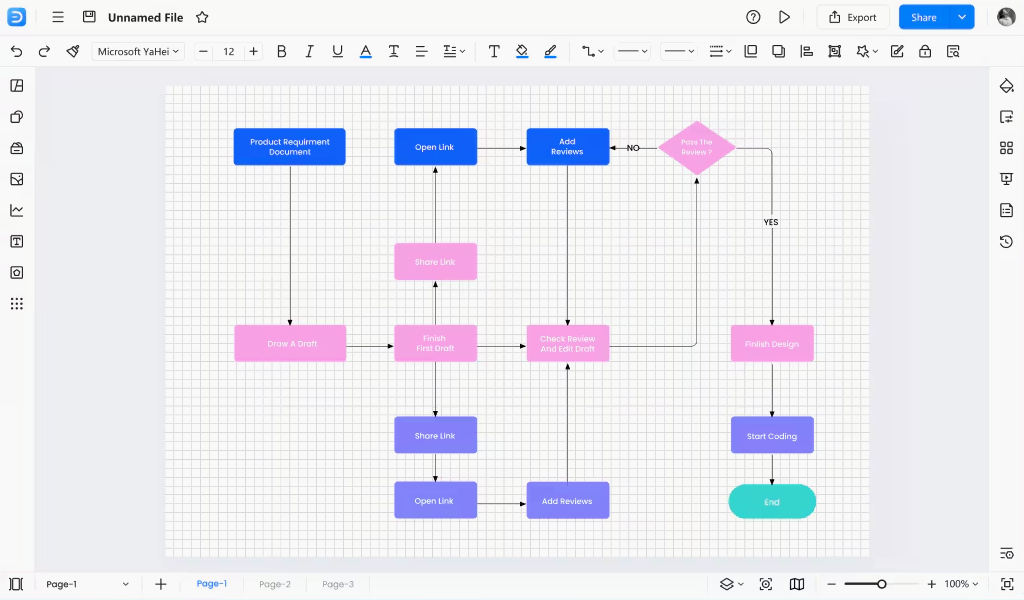Open the user profile avatar
This screenshot has width=1024, height=600.
coord(1006,18)
